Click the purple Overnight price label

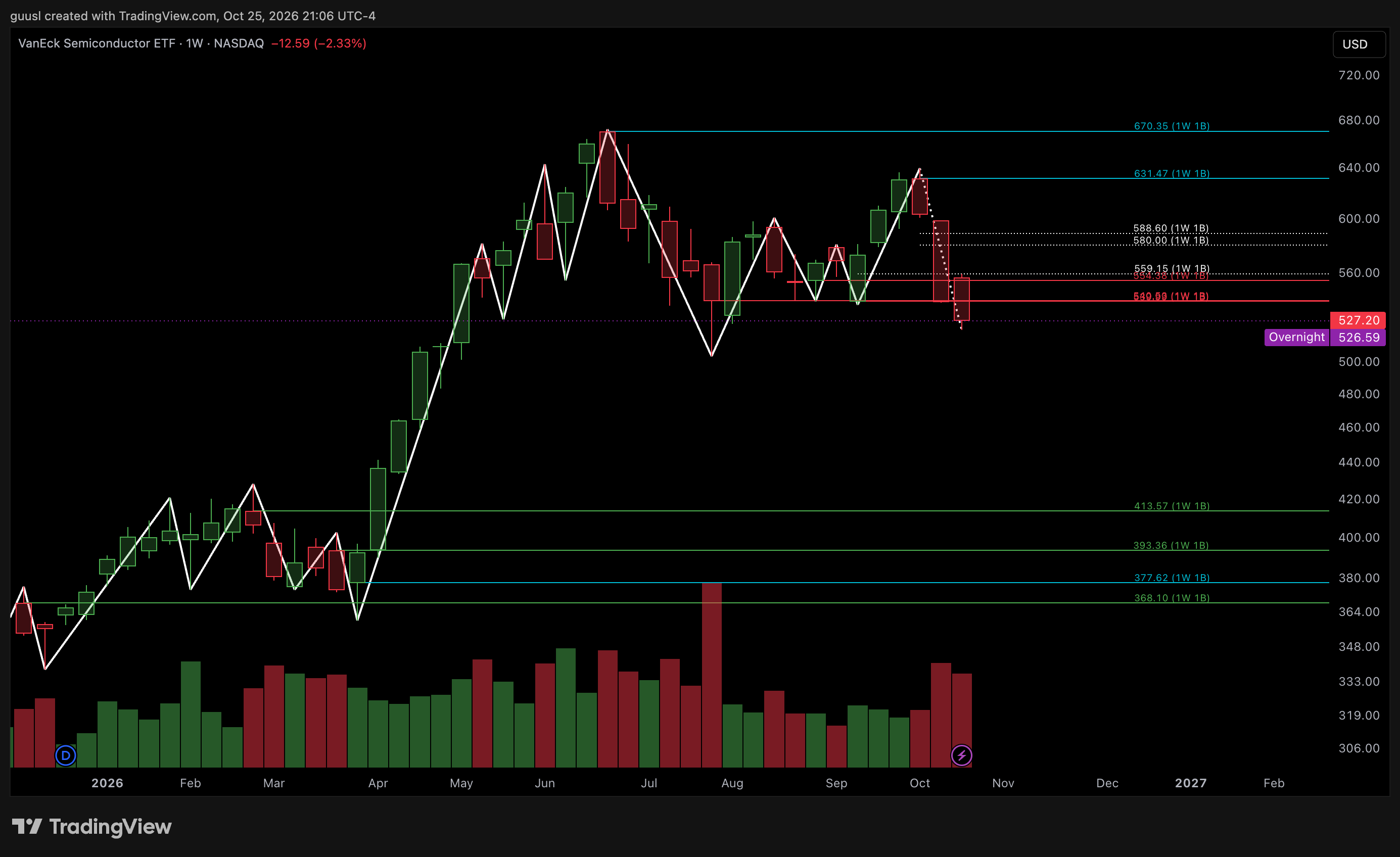[x=1324, y=338]
